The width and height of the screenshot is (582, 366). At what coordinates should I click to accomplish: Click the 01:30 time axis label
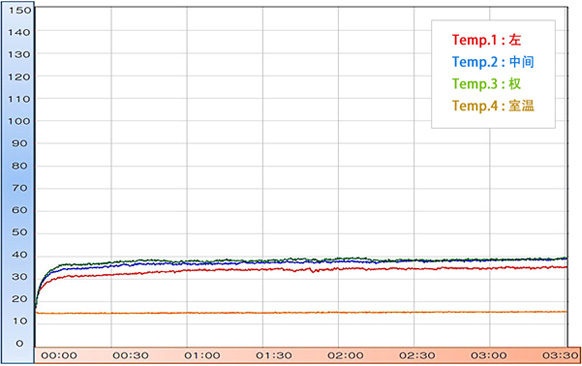coord(274,356)
